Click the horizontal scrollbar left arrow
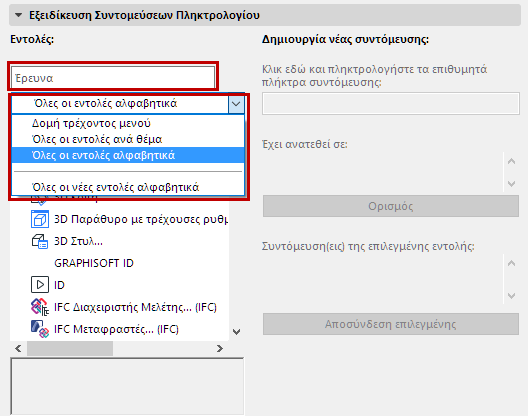This screenshot has height=416, width=528. [x=19, y=348]
